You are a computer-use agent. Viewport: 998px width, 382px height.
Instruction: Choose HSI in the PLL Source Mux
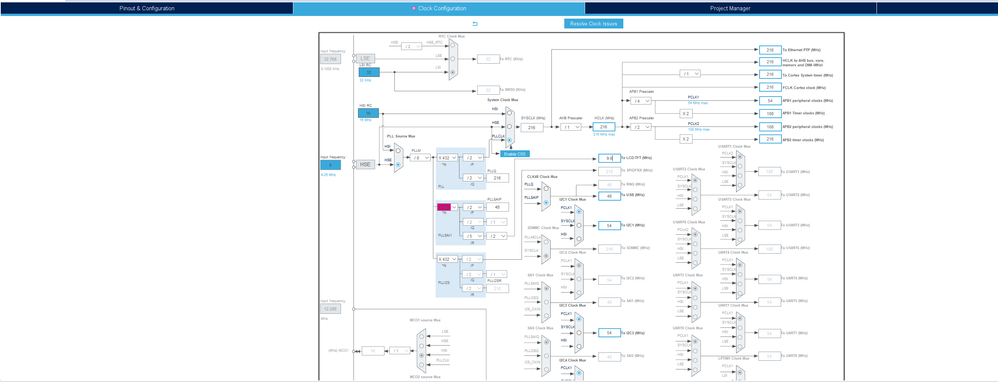(398, 151)
